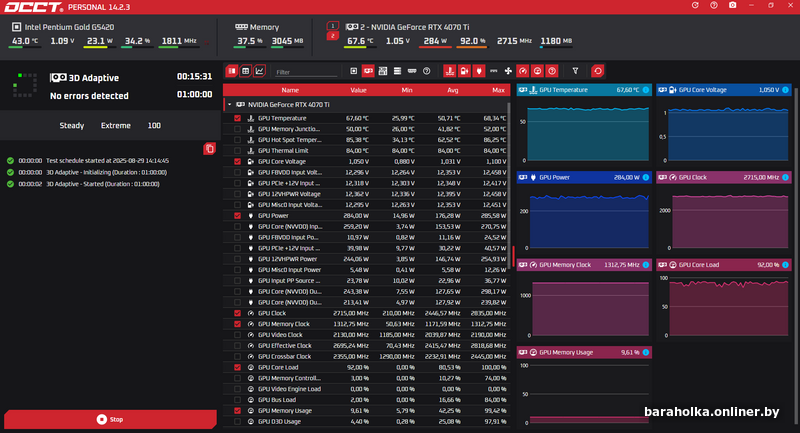The height and width of the screenshot is (433, 800).
Task: Uncheck the GPU Power checkbox
Action: 237,216
